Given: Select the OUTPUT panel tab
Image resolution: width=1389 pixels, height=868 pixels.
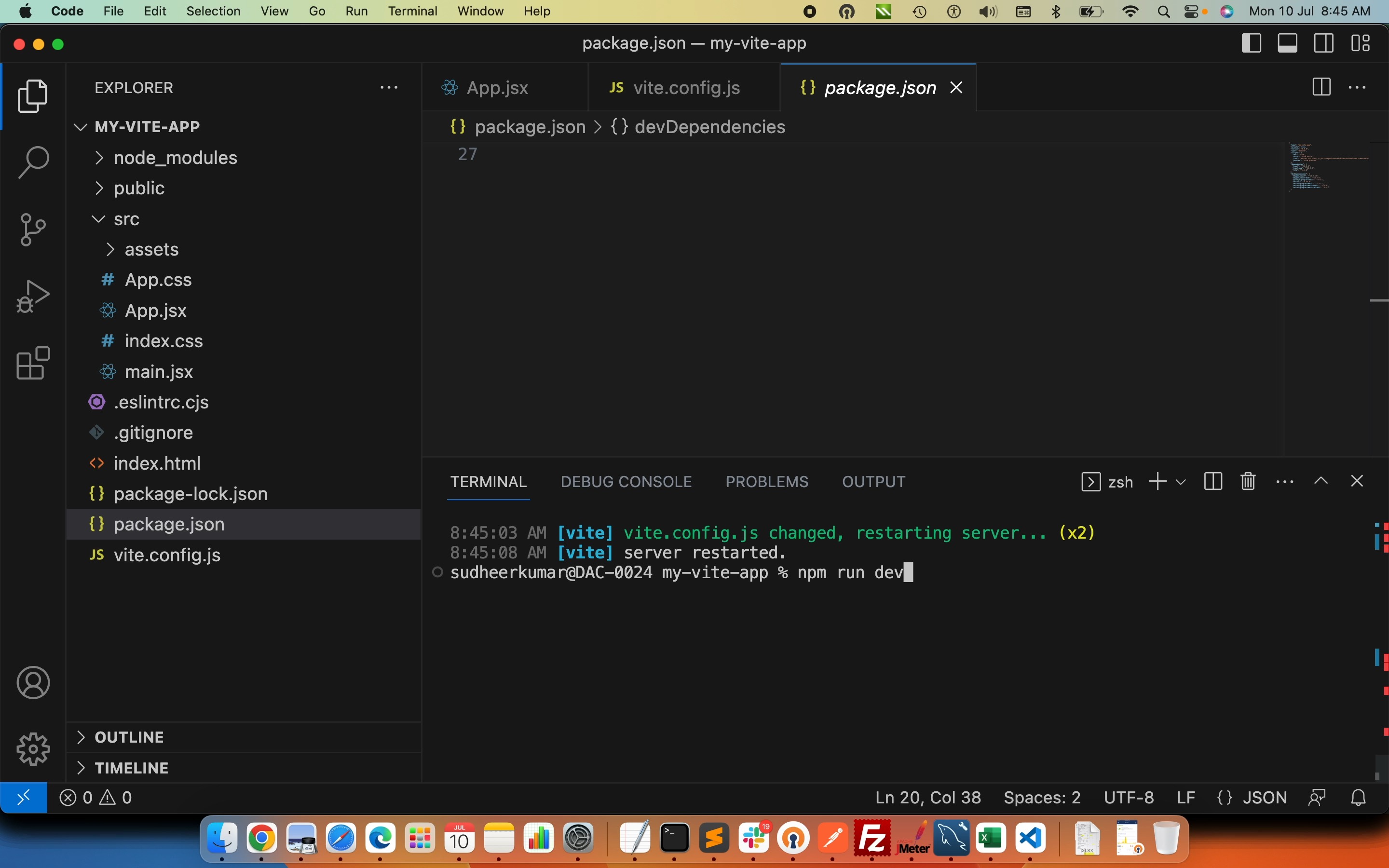Looking at the screenshot, I should [x=873, y=482].
